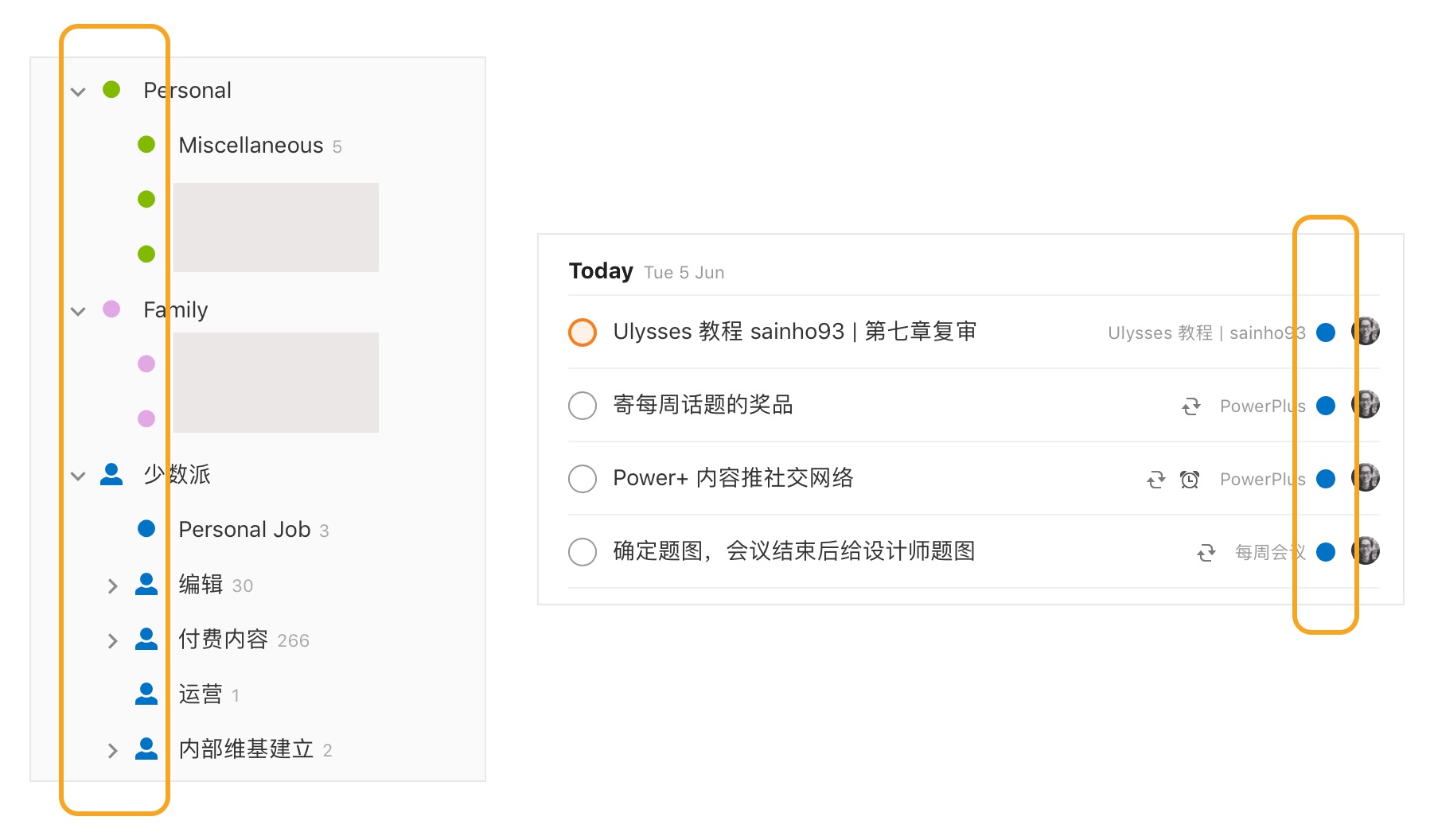Viewport: 1434px width, 840px height.
Task: Collapse the Personal project group
Action: coord(78,91)
